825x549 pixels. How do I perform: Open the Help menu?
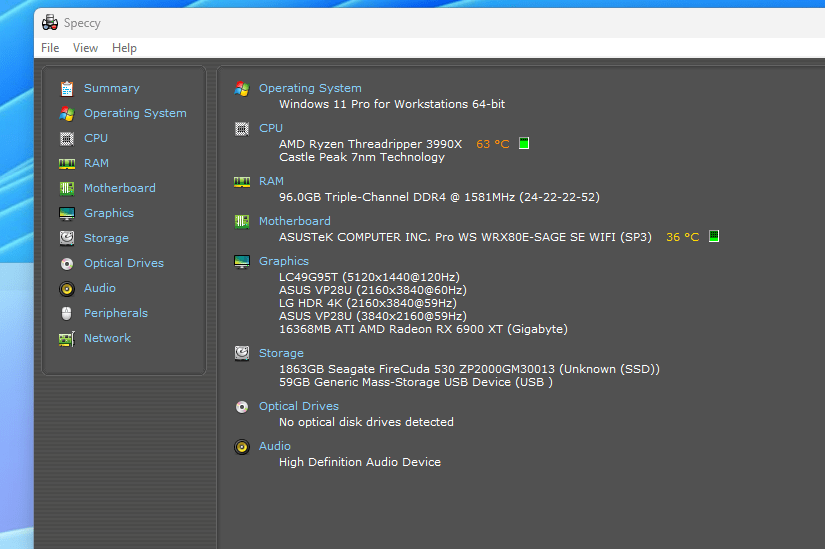[124, 48]
